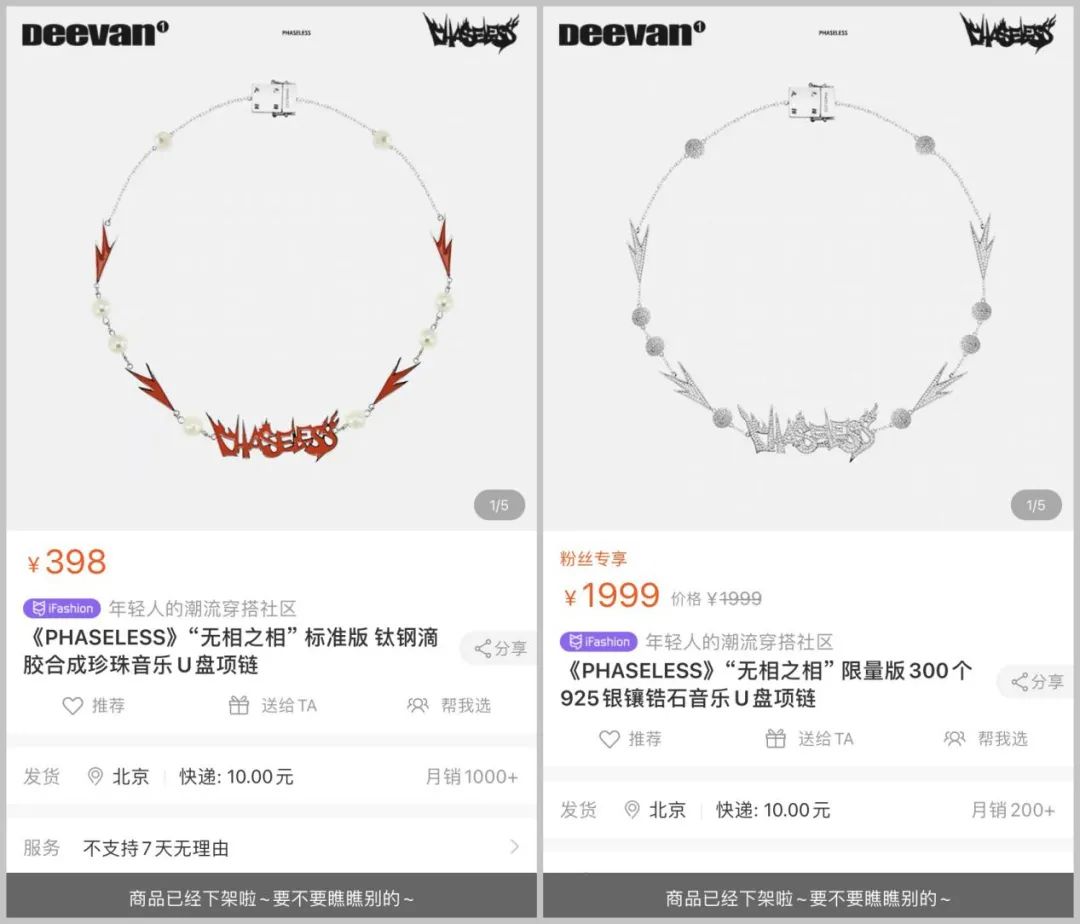Image resolution: width=1080 pixels, height=924 pixels.
Task: Tap the heart 推荐 icon on the right product
Action: 609,739
